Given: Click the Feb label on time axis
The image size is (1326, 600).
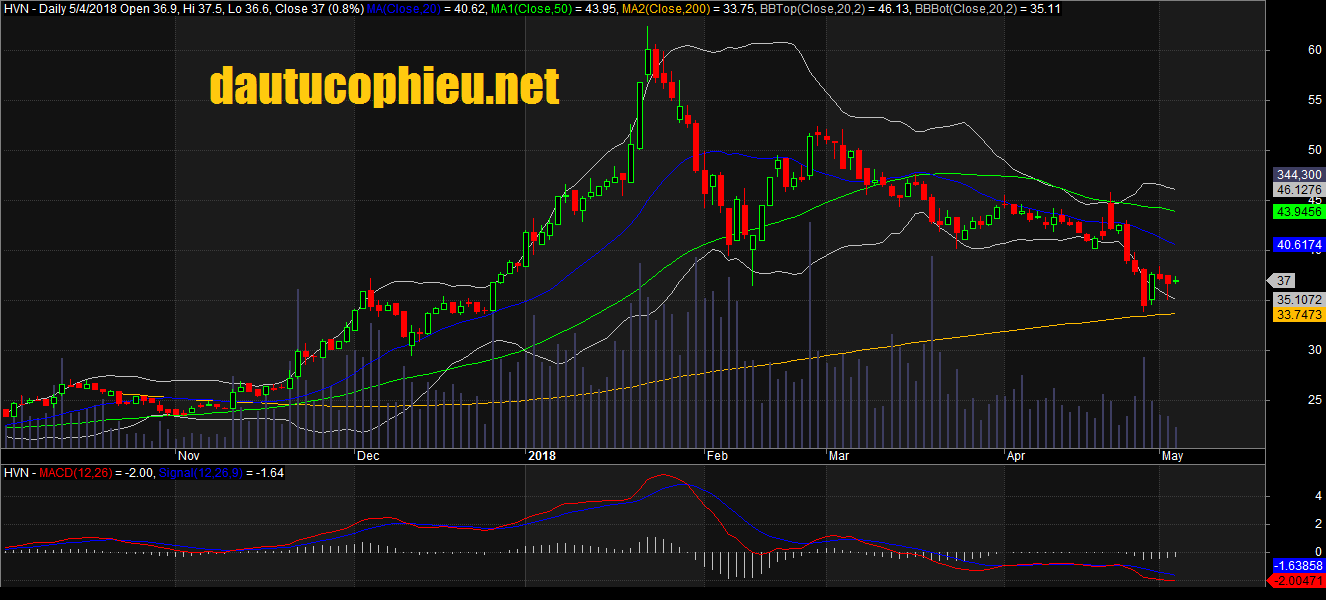Looking at the screenshot, I should [716, 455].
